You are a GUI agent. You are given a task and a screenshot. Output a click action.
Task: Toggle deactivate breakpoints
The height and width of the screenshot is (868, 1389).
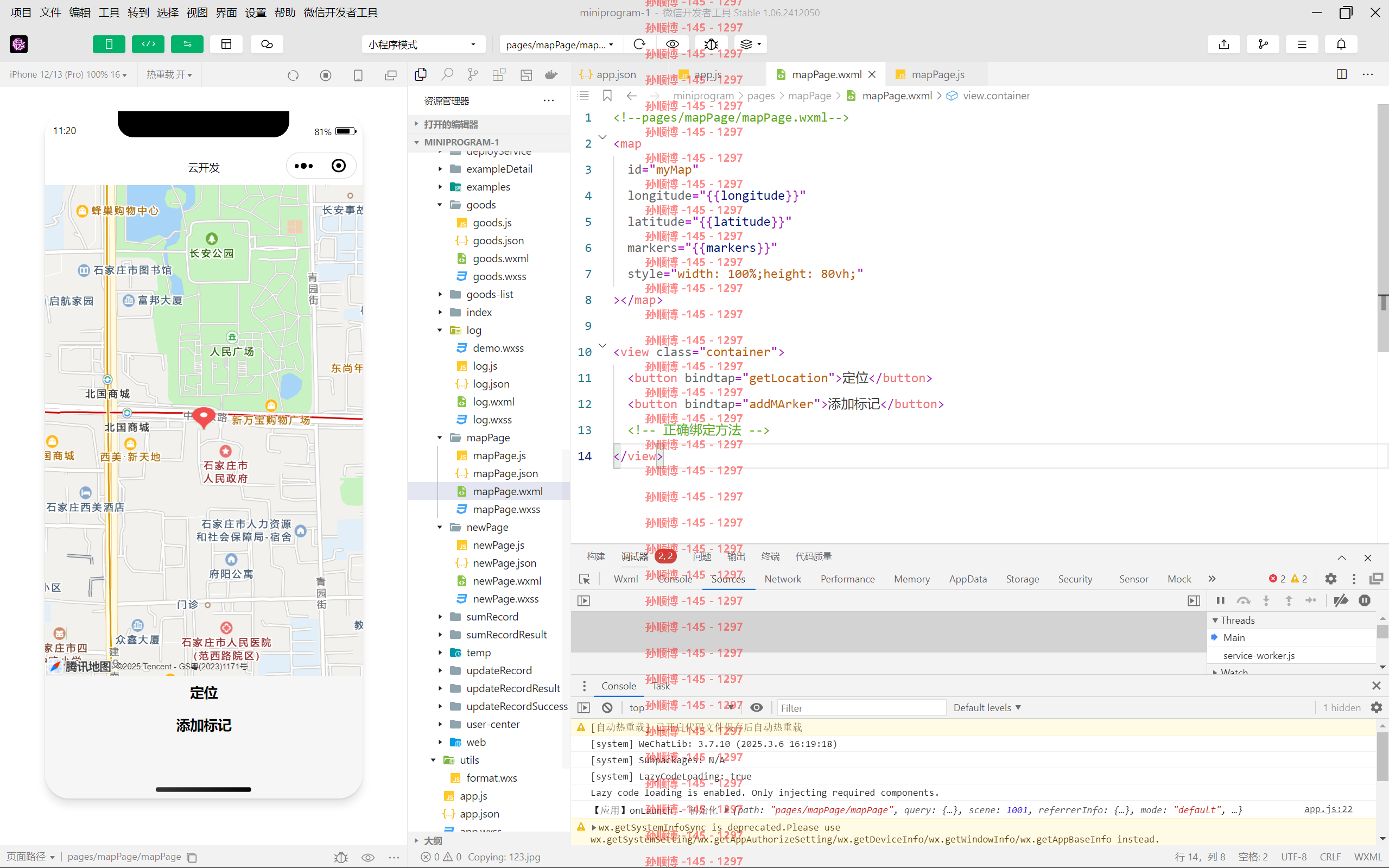[x=1341, y=600]
